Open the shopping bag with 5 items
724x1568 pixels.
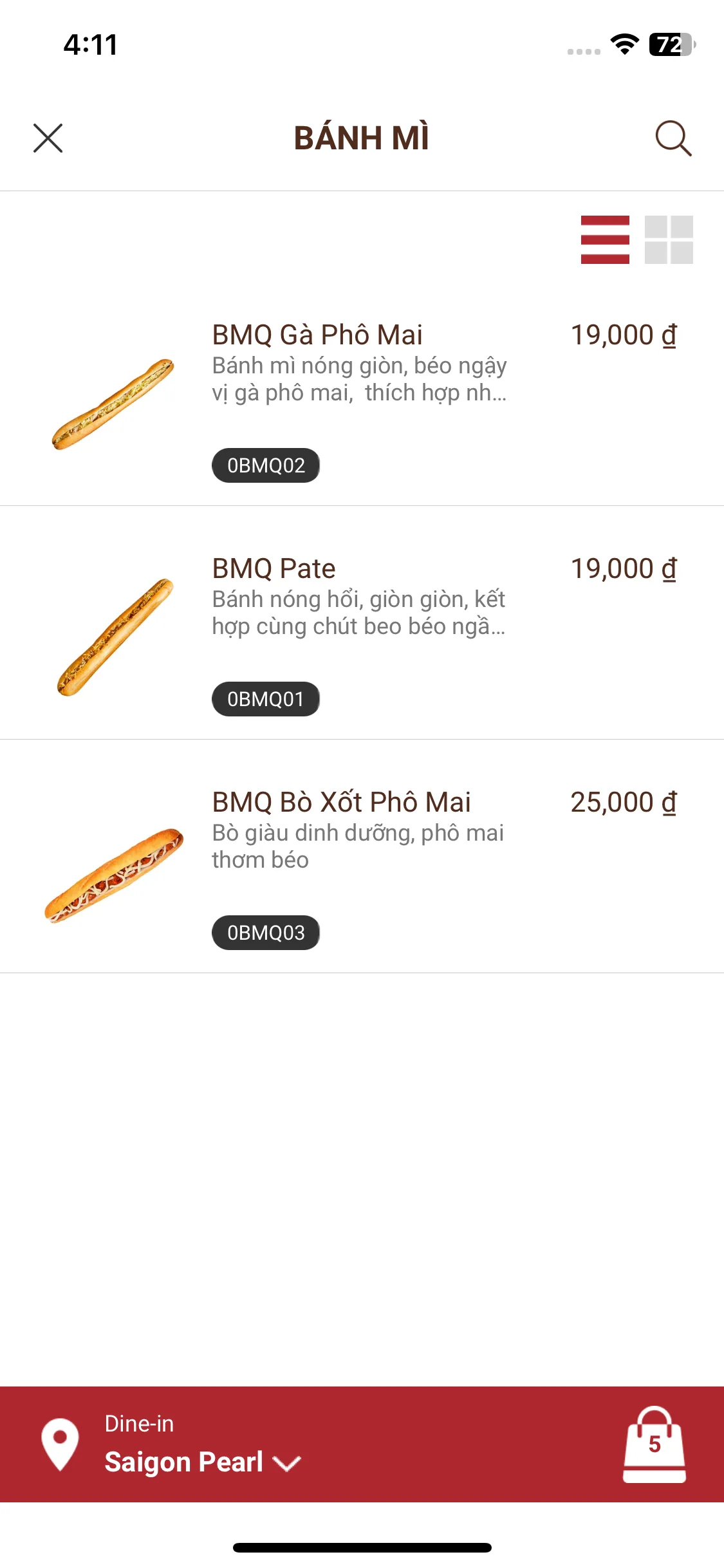tap(654, 1445)
